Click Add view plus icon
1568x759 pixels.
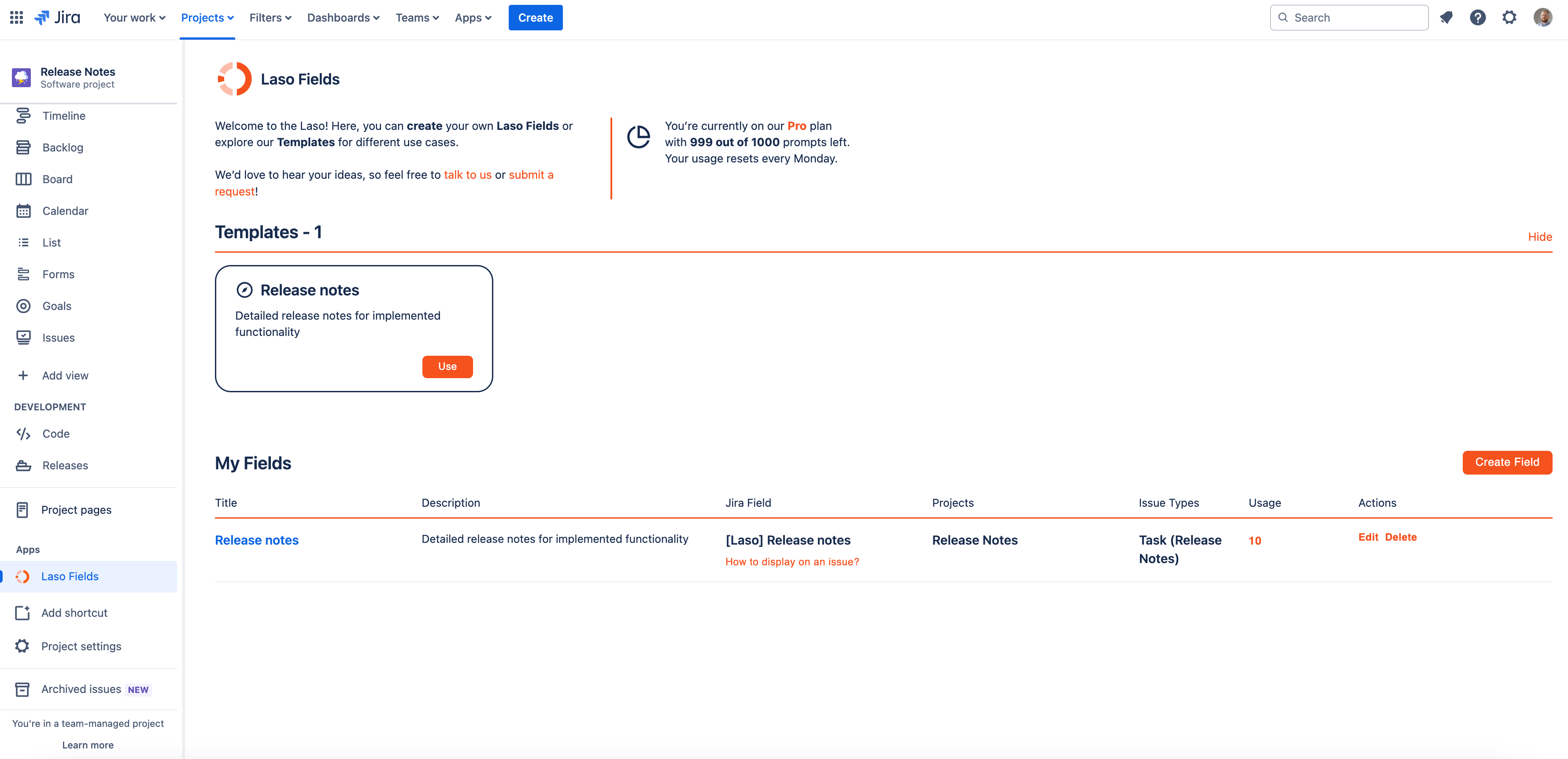pyautogui.click(x=23, y=376)
